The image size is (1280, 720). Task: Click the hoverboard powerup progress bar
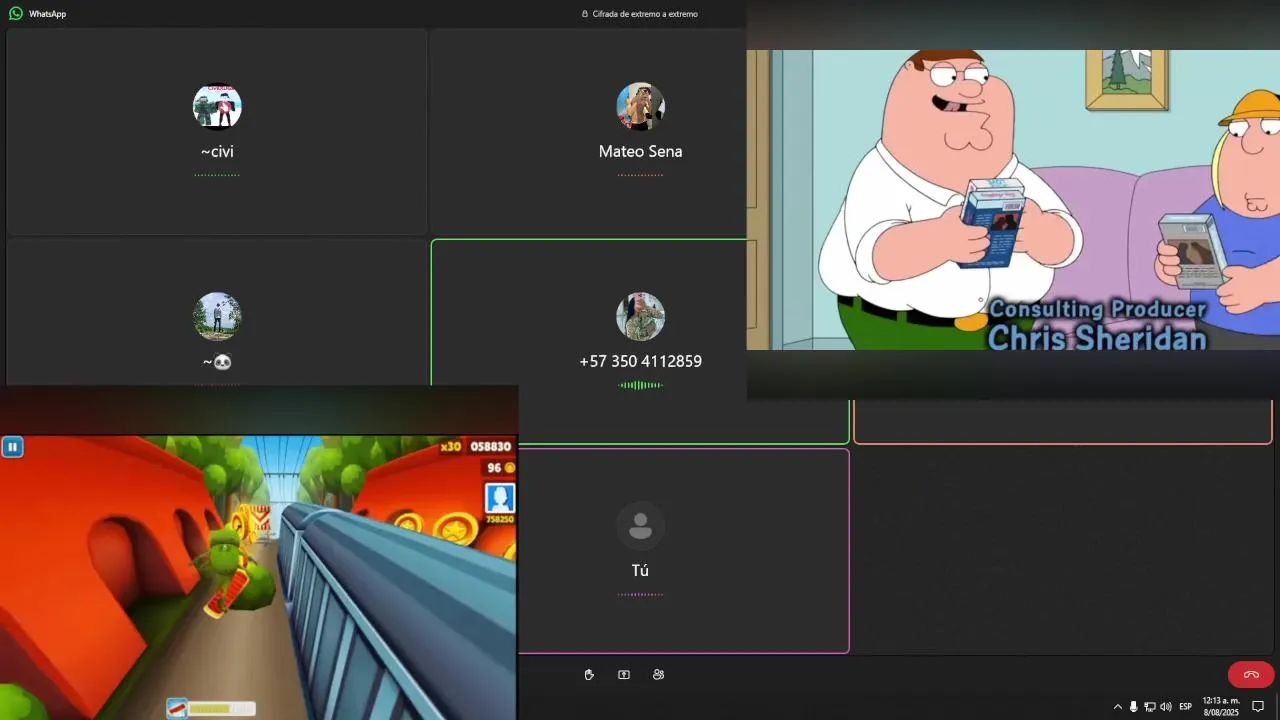coord(222,709)
